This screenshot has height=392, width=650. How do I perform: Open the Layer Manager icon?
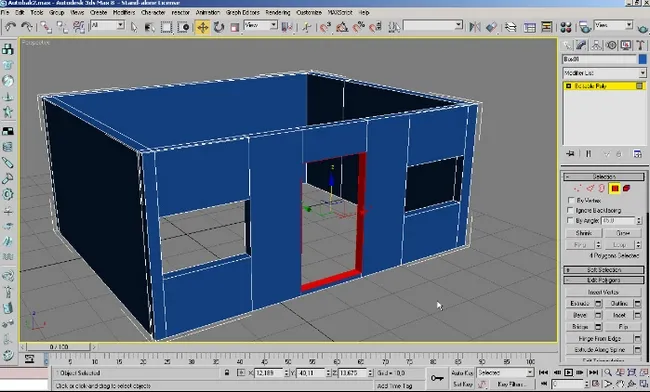(511, 27)
